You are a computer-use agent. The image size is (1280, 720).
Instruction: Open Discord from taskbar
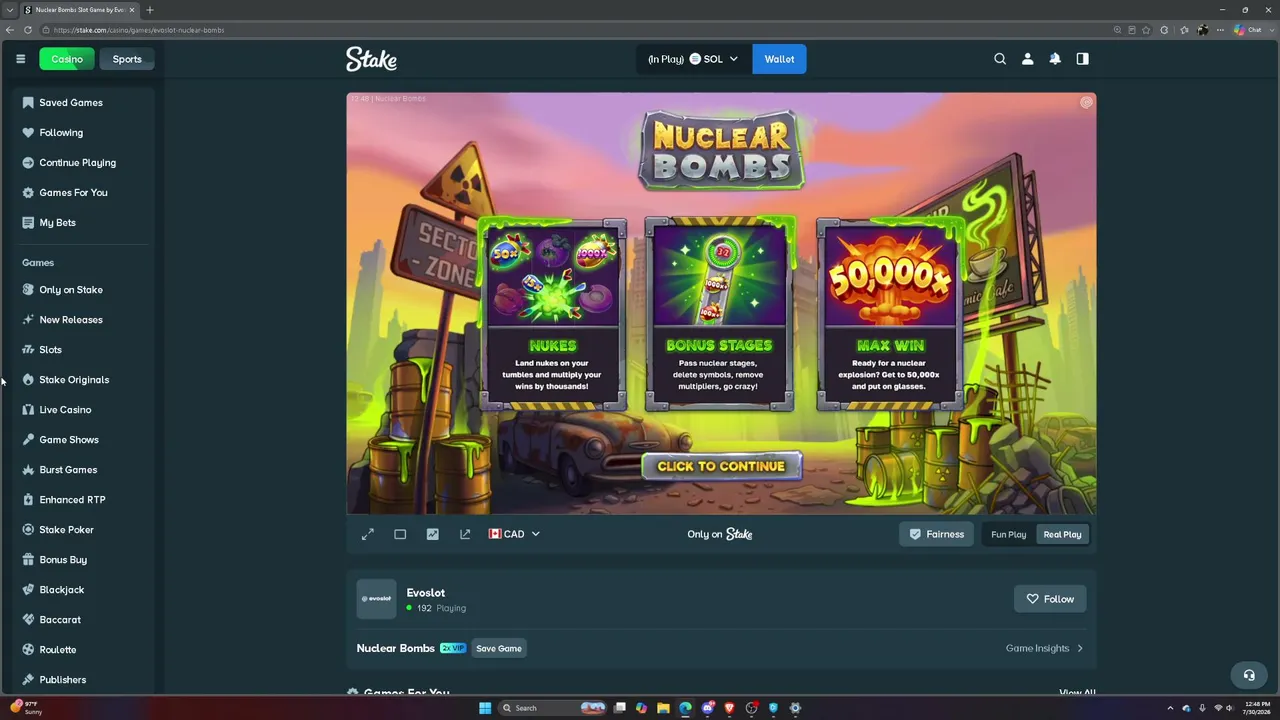tap(708, 708)
